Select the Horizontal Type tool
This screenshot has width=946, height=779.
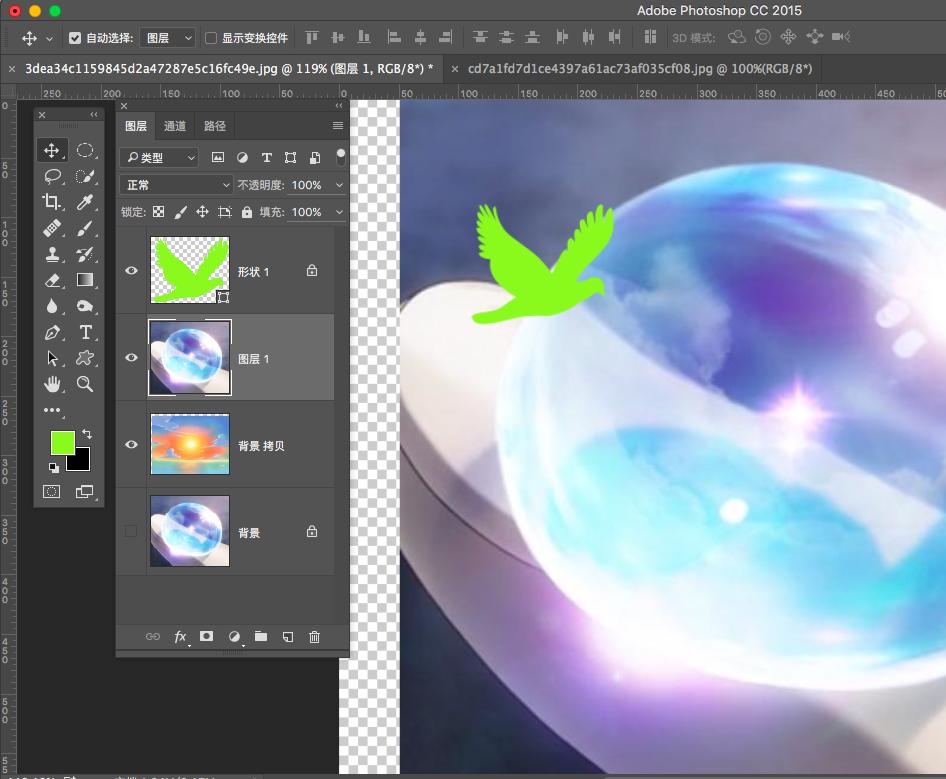pyautogui.click(x=85, y=332)
